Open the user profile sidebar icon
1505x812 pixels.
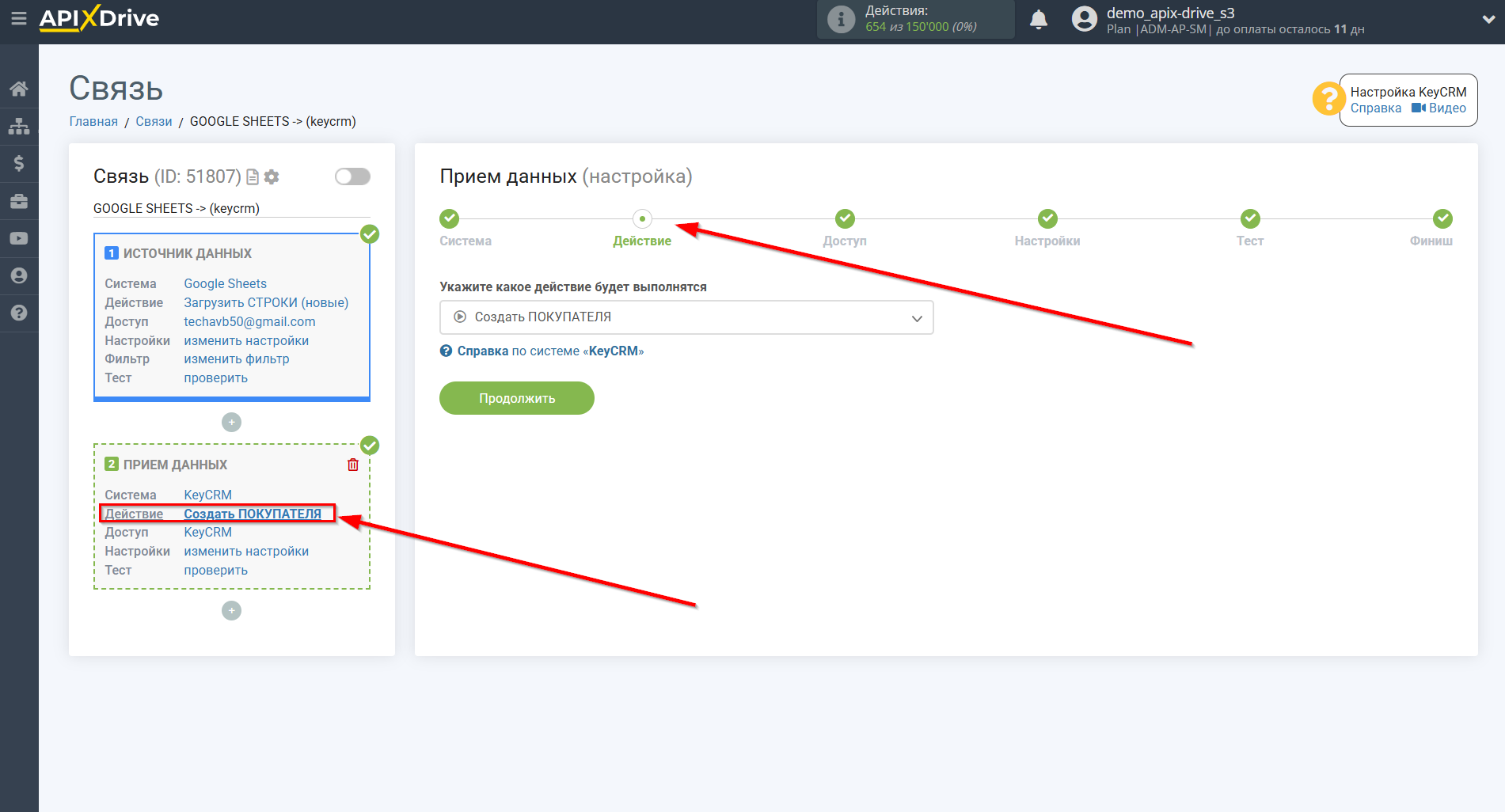(x=19, y=275)
